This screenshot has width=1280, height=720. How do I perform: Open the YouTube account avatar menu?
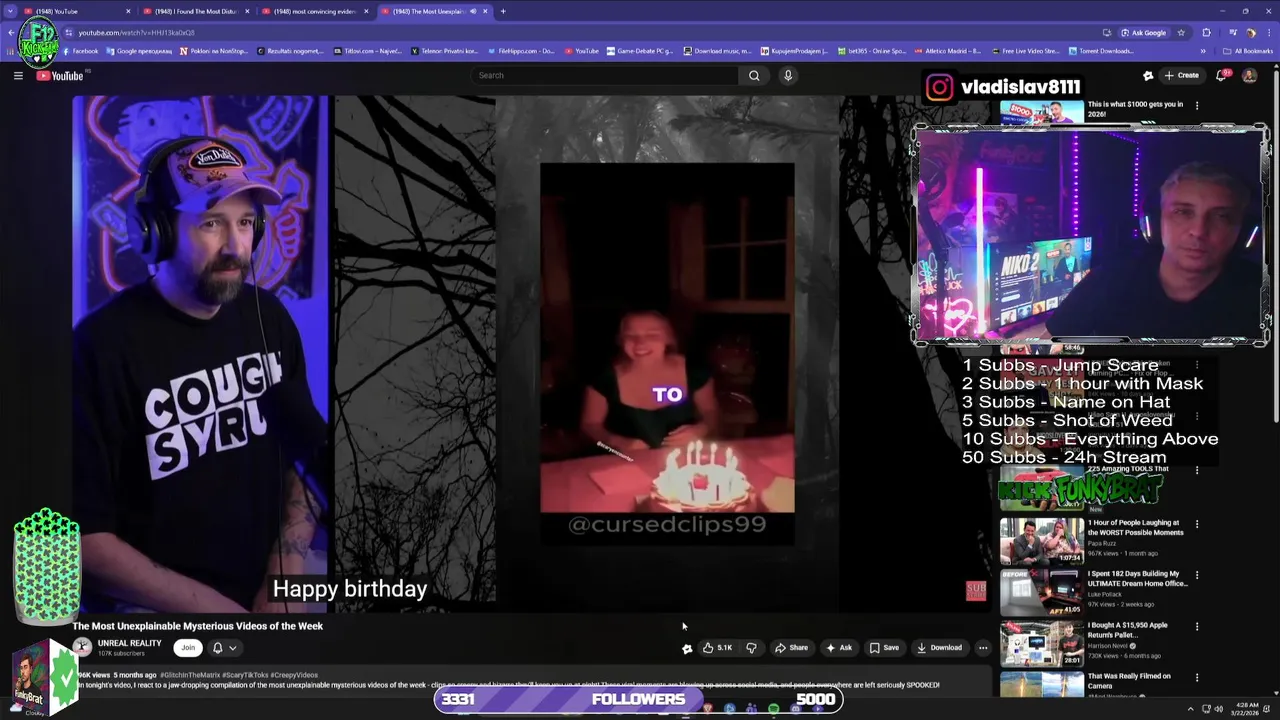click(1249, 75)
